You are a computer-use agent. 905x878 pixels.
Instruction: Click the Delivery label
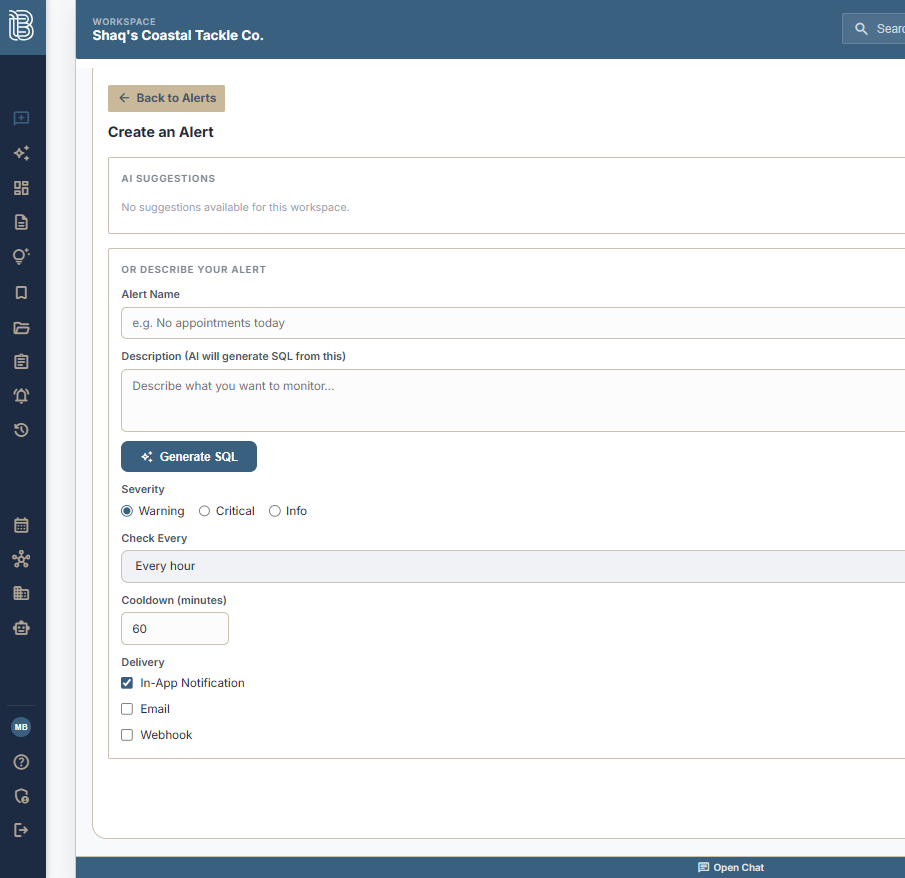(x=143, y=662)
